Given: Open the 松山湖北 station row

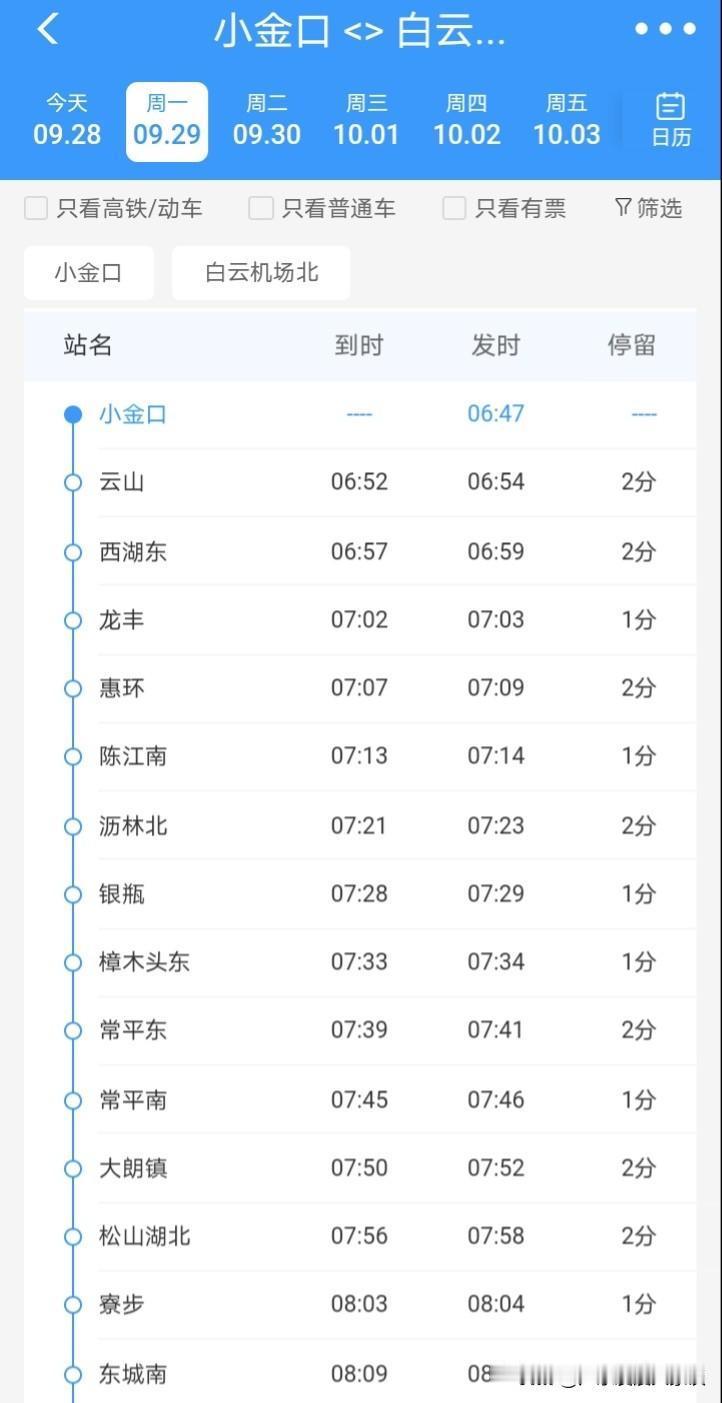Looking at the screenshot, I should pos(360,1237).
